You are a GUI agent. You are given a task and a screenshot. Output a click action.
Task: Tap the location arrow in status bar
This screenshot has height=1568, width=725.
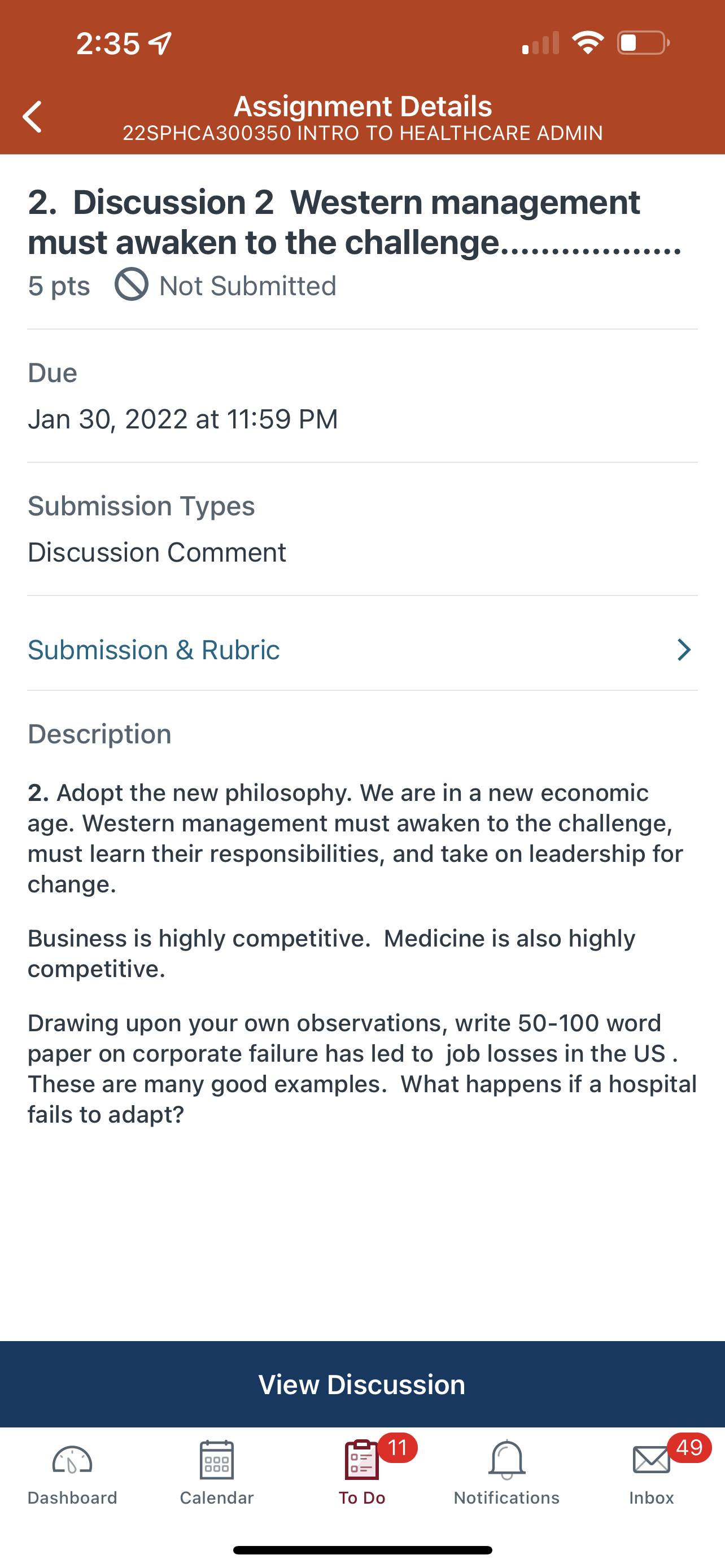[161, 43]
